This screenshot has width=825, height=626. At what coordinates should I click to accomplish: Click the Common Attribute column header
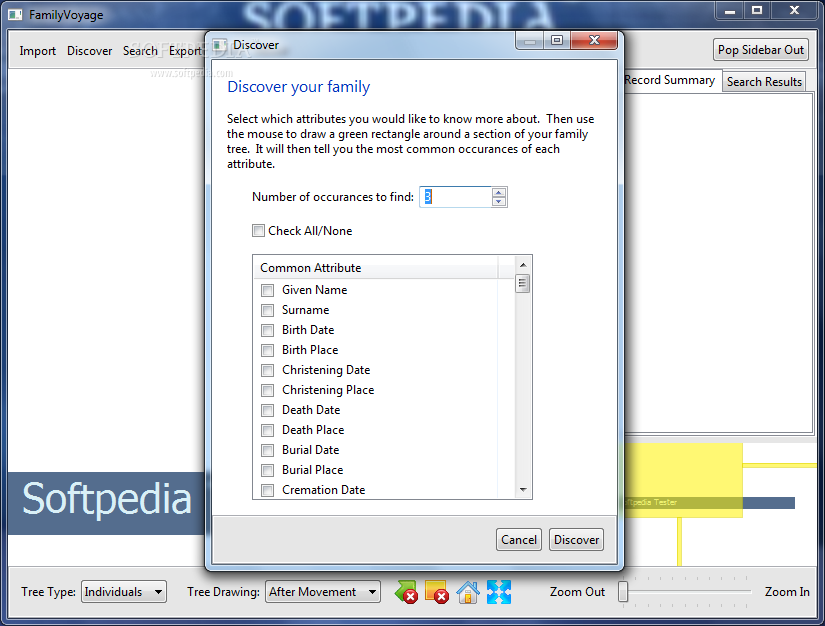click(376, 268)
